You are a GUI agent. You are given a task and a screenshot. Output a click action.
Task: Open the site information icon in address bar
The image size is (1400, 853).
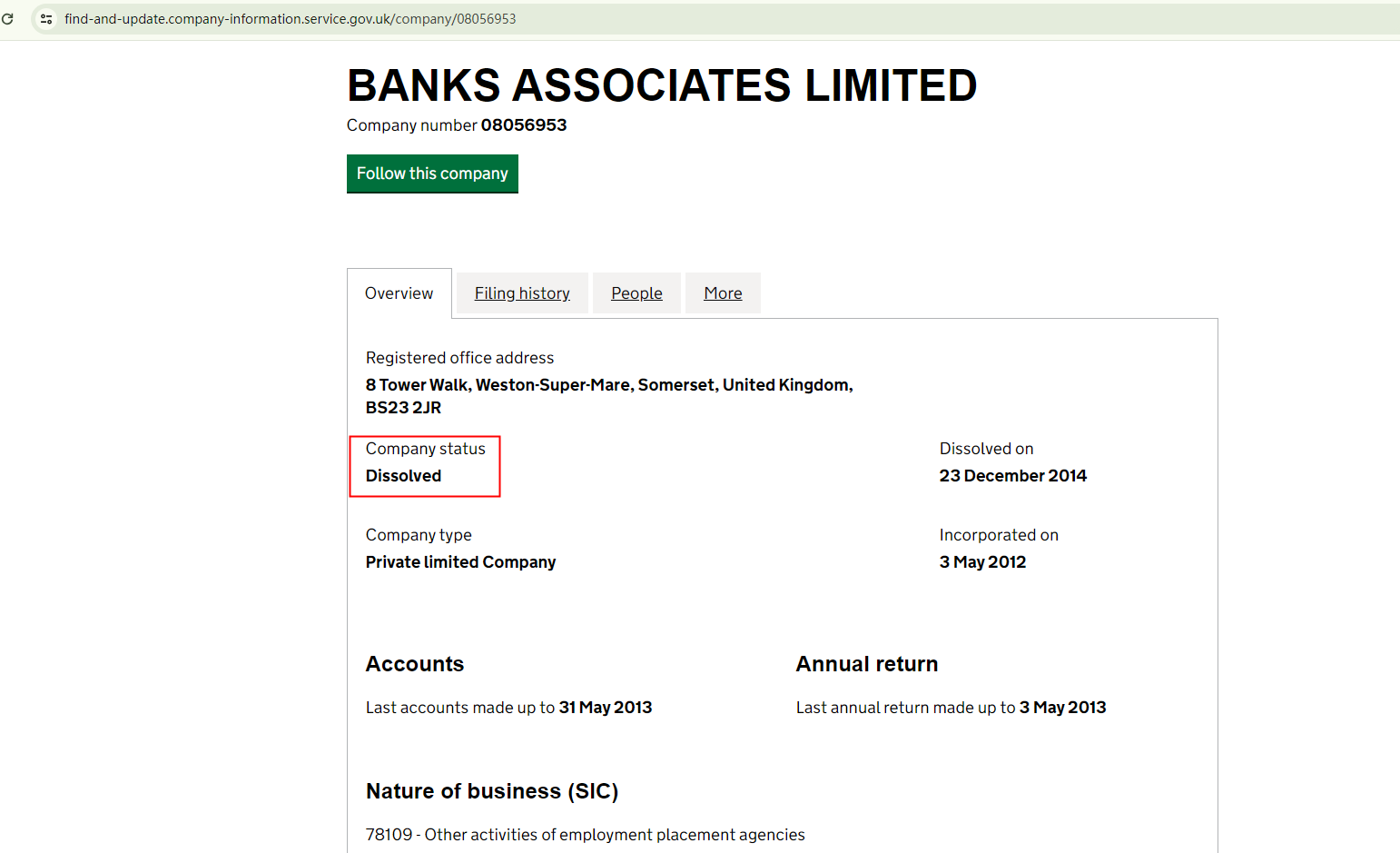(46, 18)
